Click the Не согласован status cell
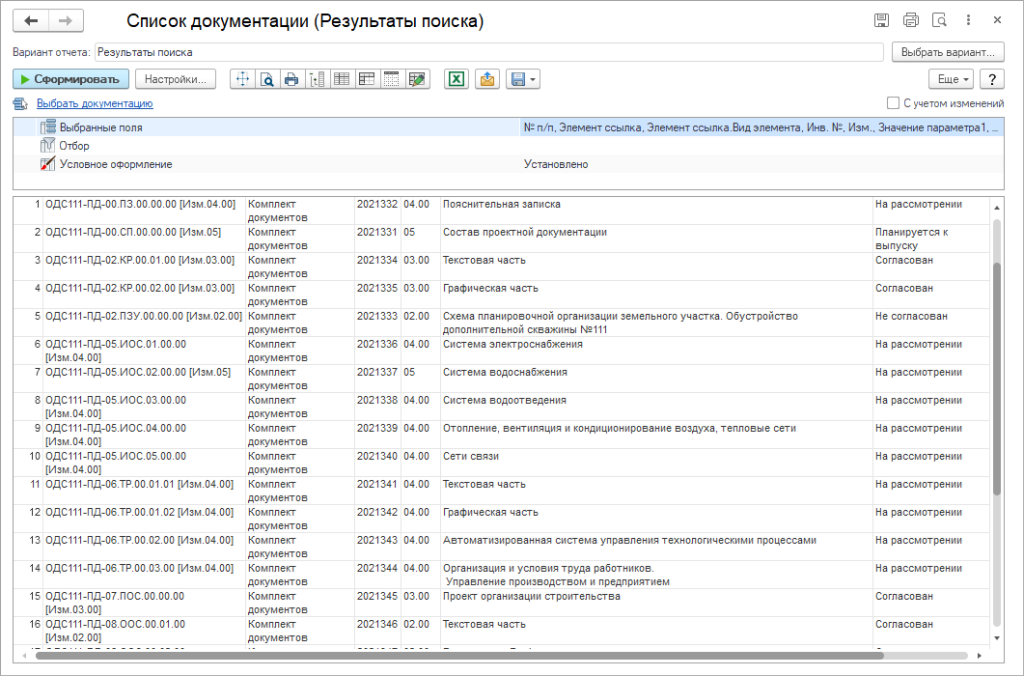 pyautogui.click(x=932, y=323)
